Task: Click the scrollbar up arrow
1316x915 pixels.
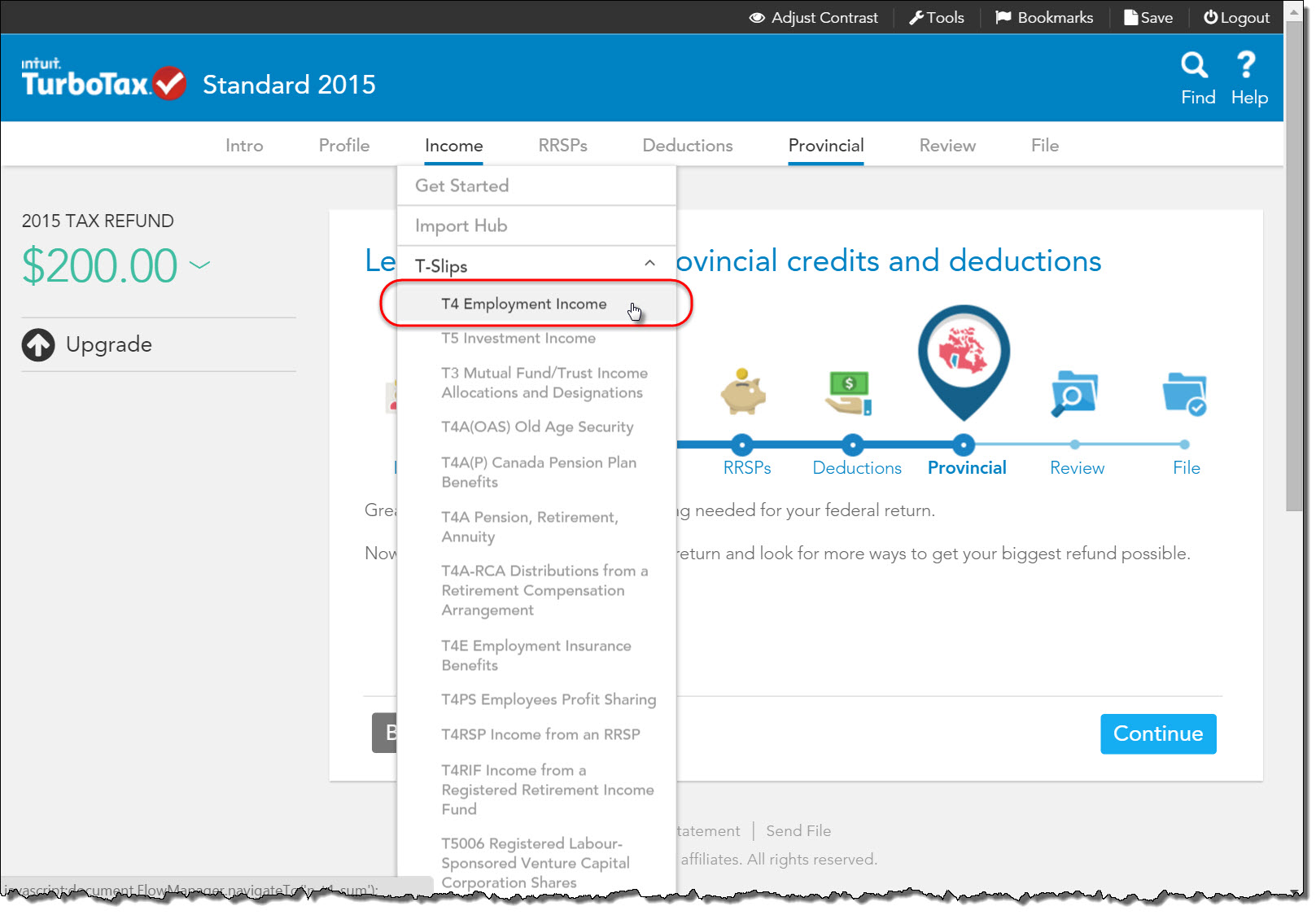Action: [x=1293, y=13]
